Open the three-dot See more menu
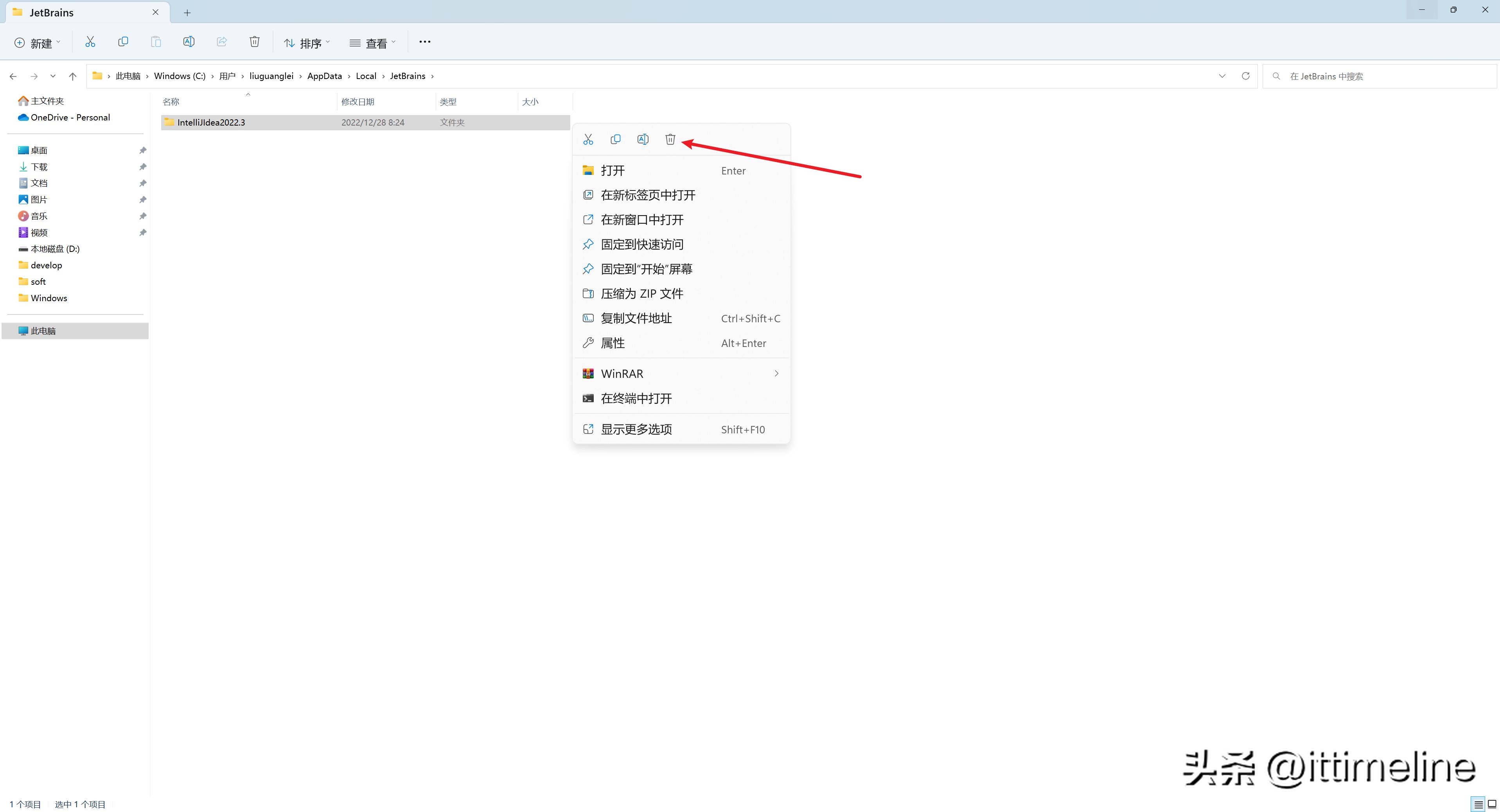Viewport: 1500px width, 812px height. tap(425, 42)
